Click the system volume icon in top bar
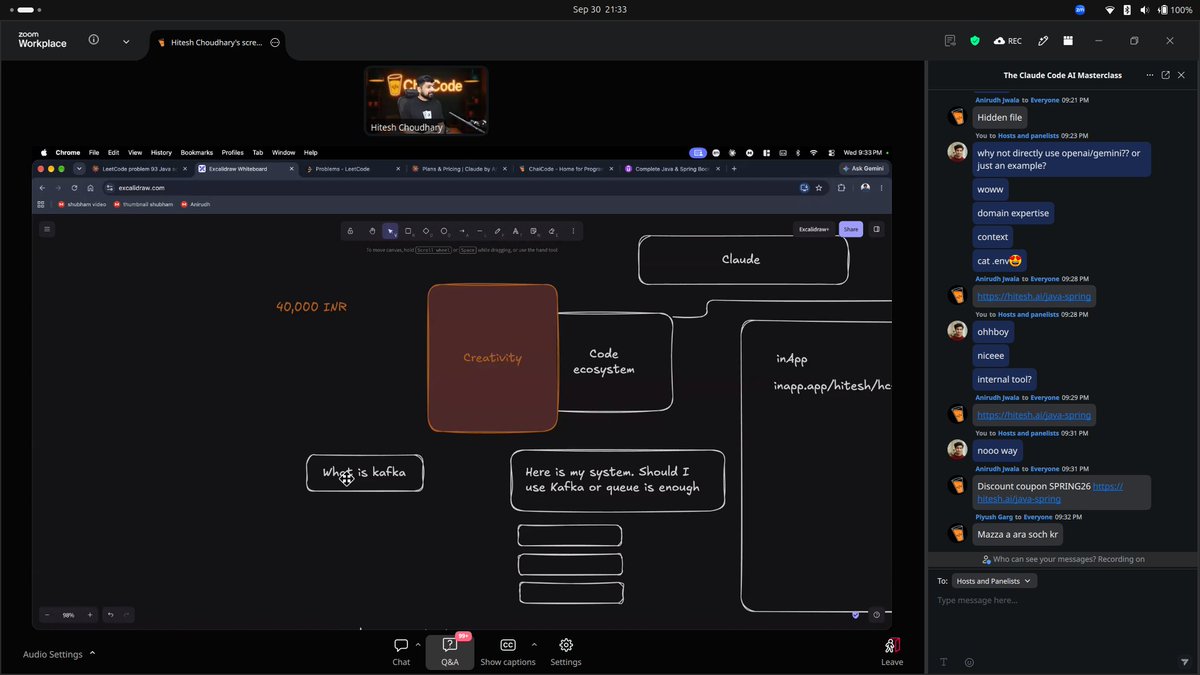The width and height of the screenshot is (1200, 675). pyautogui.click(x=1143, y=9)
